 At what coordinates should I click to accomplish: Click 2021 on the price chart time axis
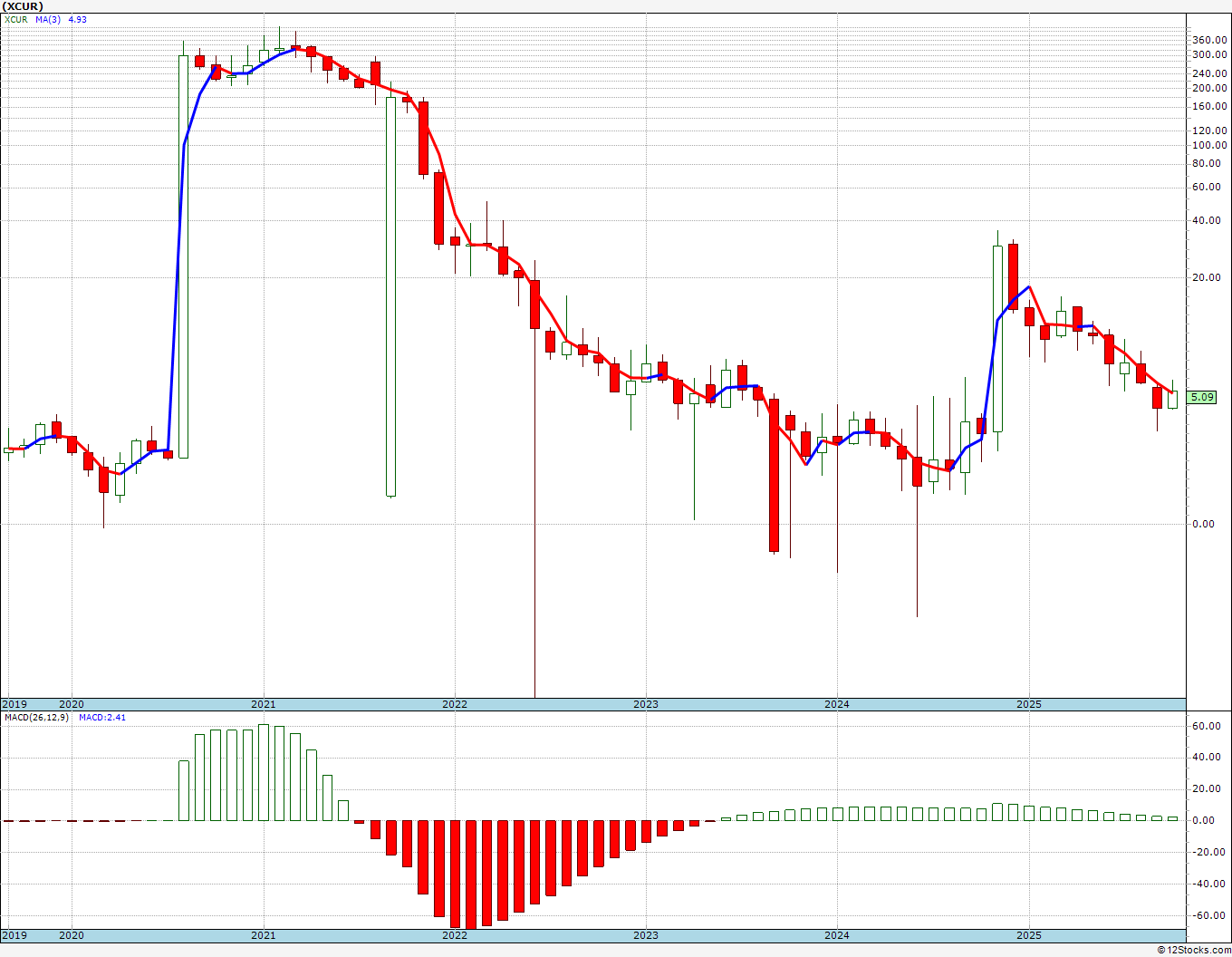pos(264,704)
